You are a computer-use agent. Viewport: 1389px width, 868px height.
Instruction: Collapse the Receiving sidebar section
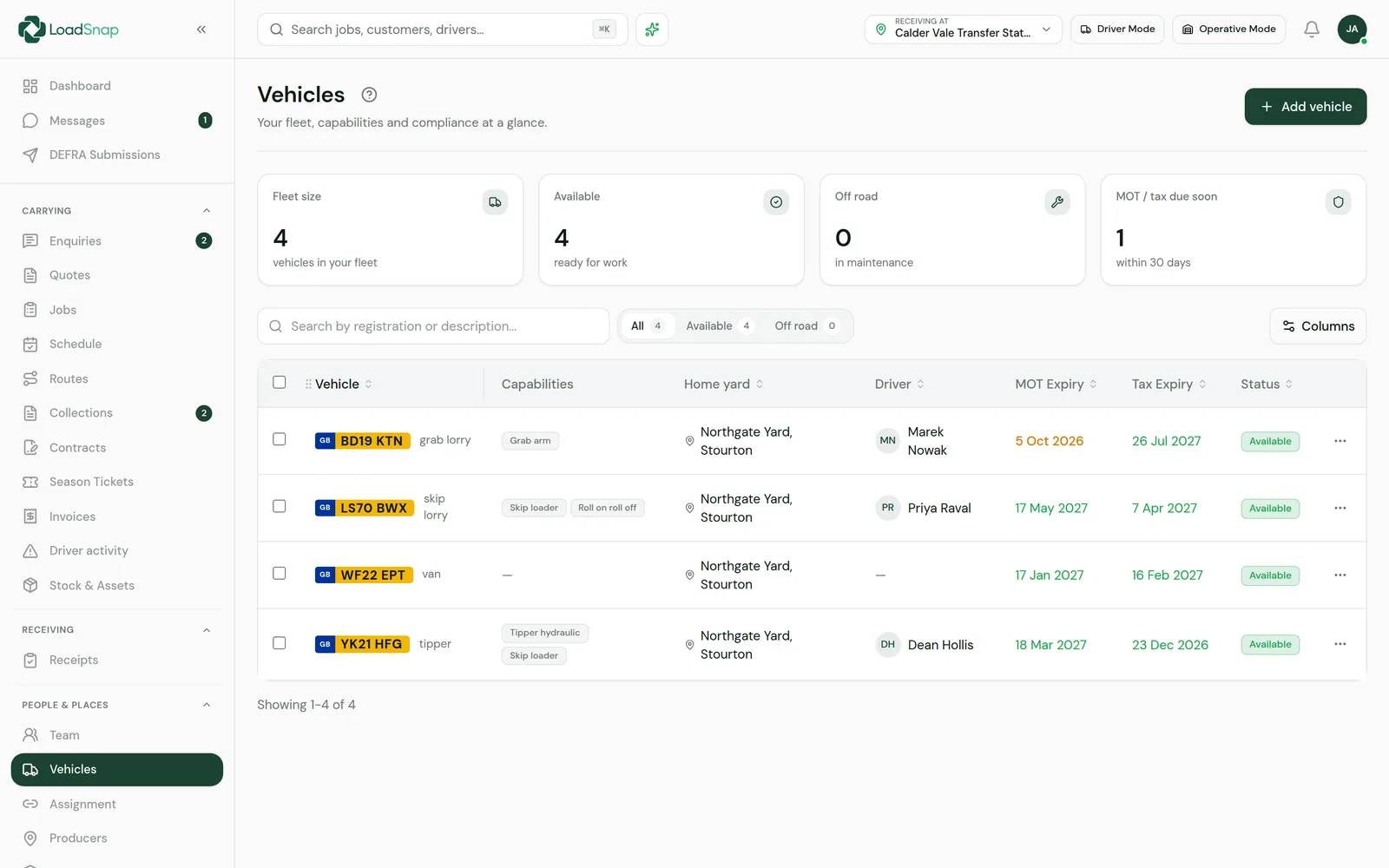207,630
